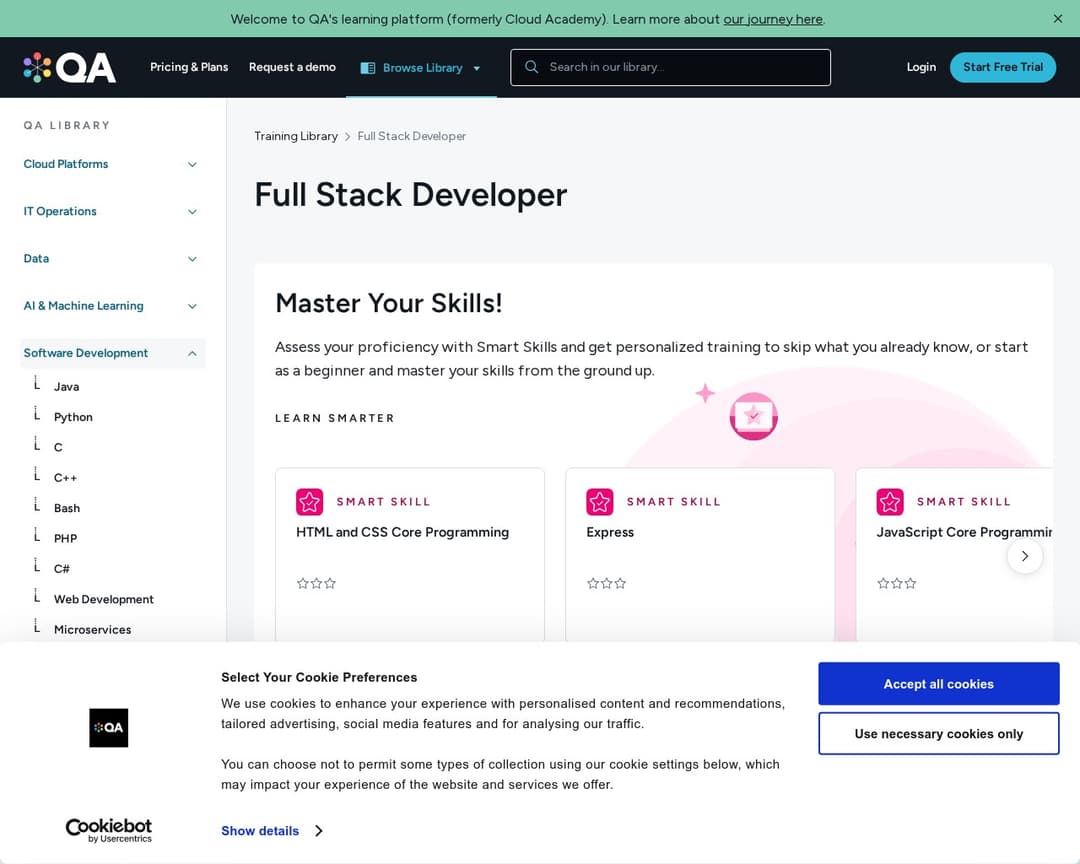Open the Express smart skill card title
This screenshot has width=1080, height=864.
coord(610,533)
